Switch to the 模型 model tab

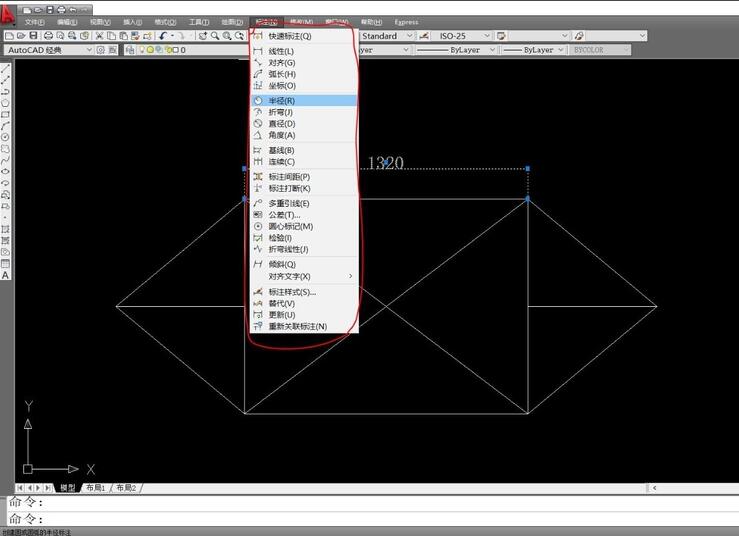67,487
